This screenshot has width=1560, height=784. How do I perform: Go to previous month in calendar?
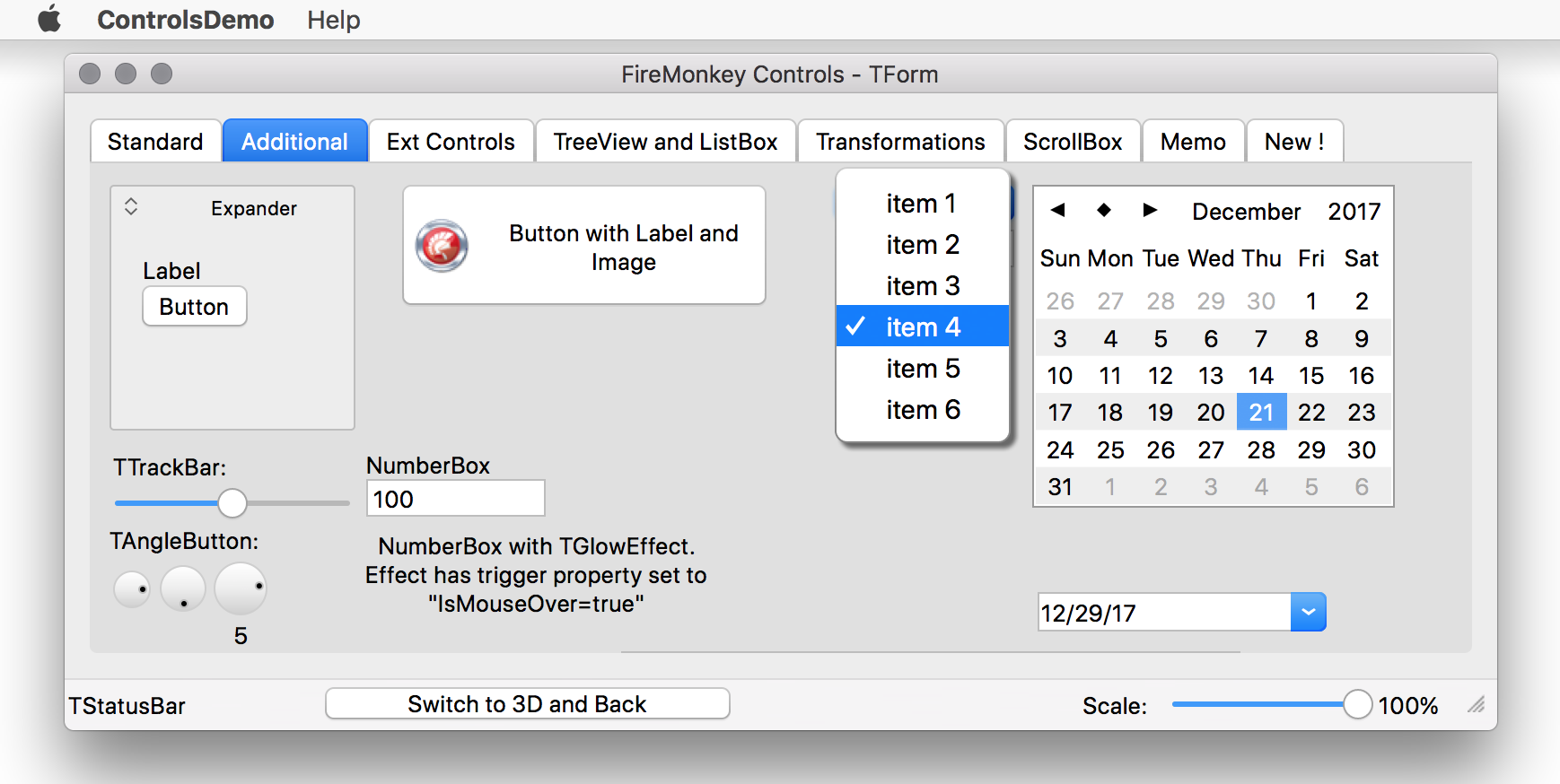(x=1057, y=210)
